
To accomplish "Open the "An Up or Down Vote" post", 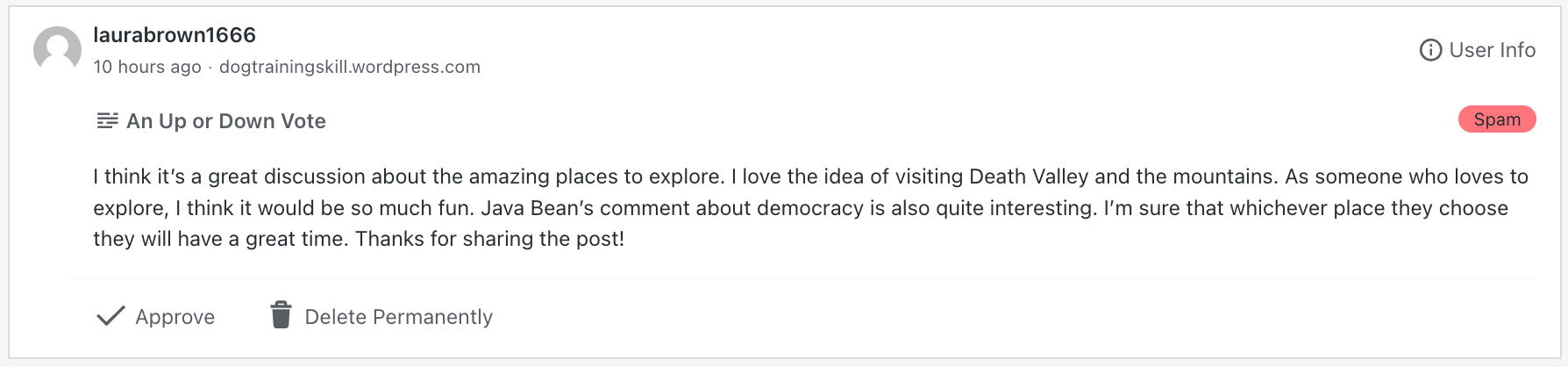I will (226, 121).
